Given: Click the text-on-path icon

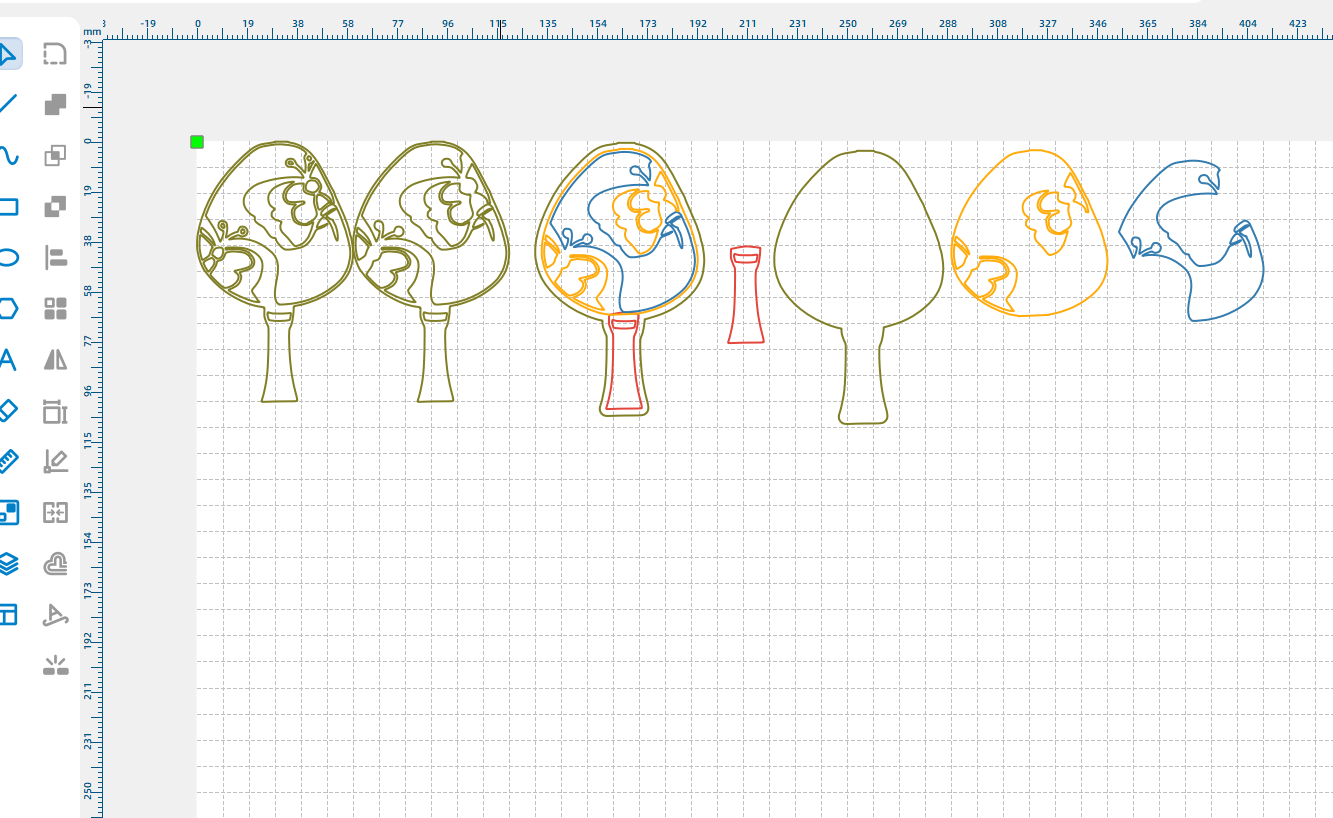Looking at the screenshot, I should coord(55,615).
